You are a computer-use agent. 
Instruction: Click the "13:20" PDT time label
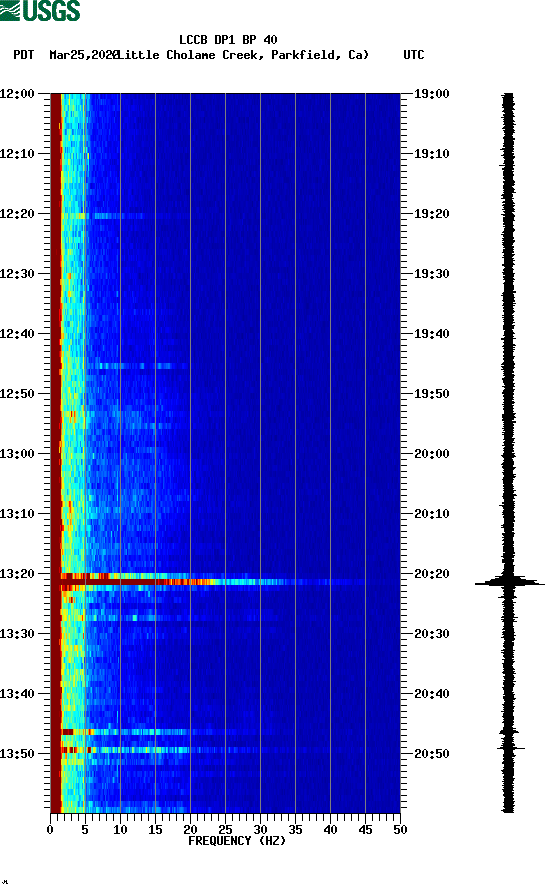point(17,574)
